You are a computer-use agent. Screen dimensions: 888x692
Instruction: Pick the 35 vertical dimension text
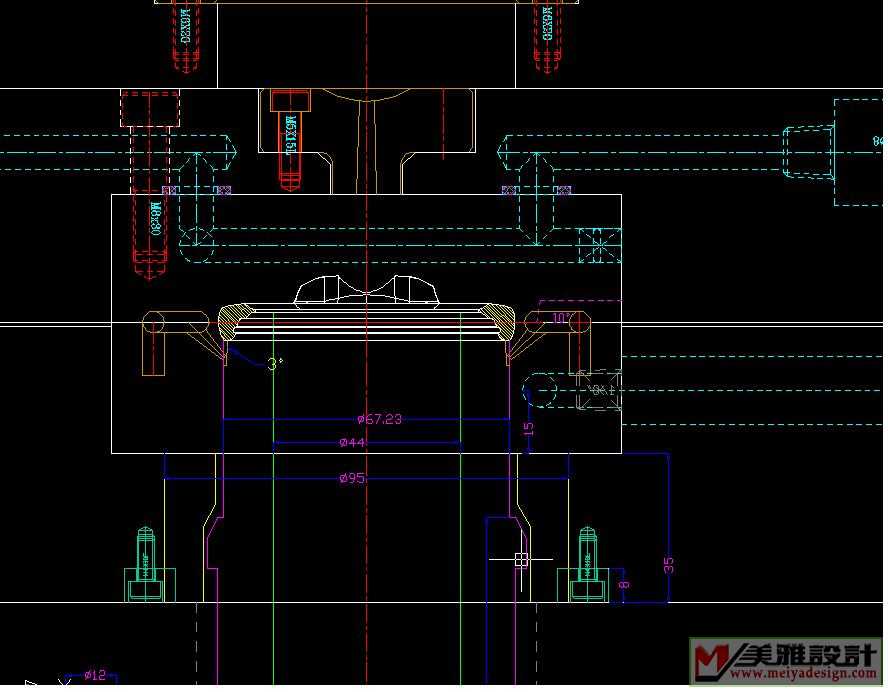669,565
